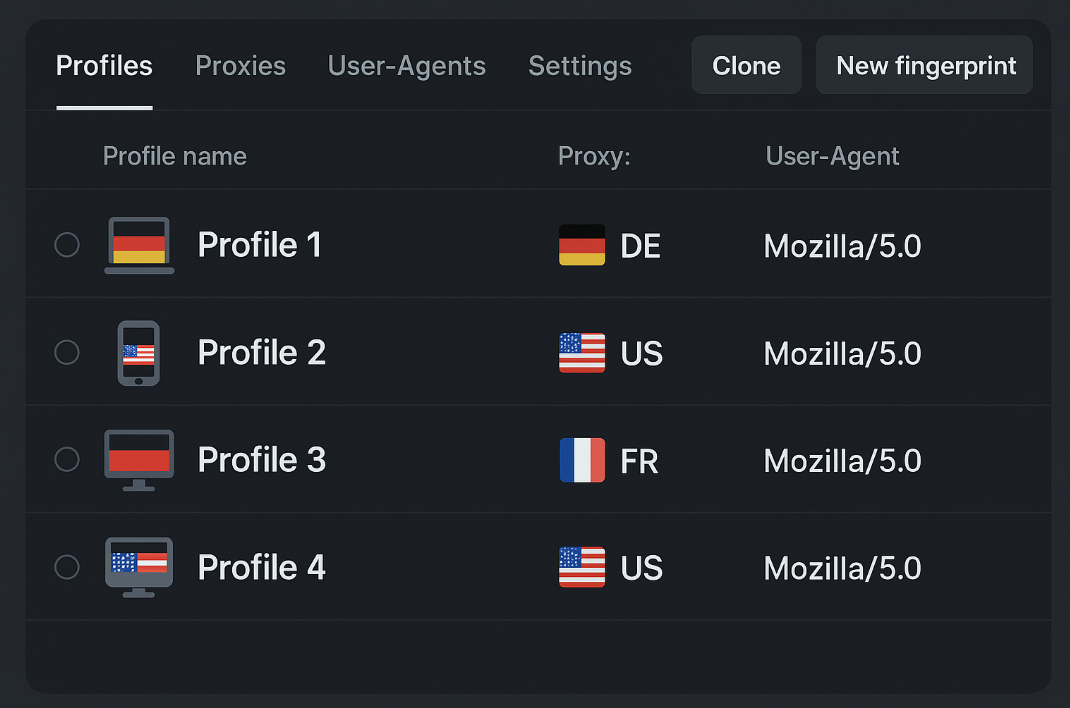1070x708 pixels.
Task: Select the Profile 4 radio button
Action: coord(67,567)
